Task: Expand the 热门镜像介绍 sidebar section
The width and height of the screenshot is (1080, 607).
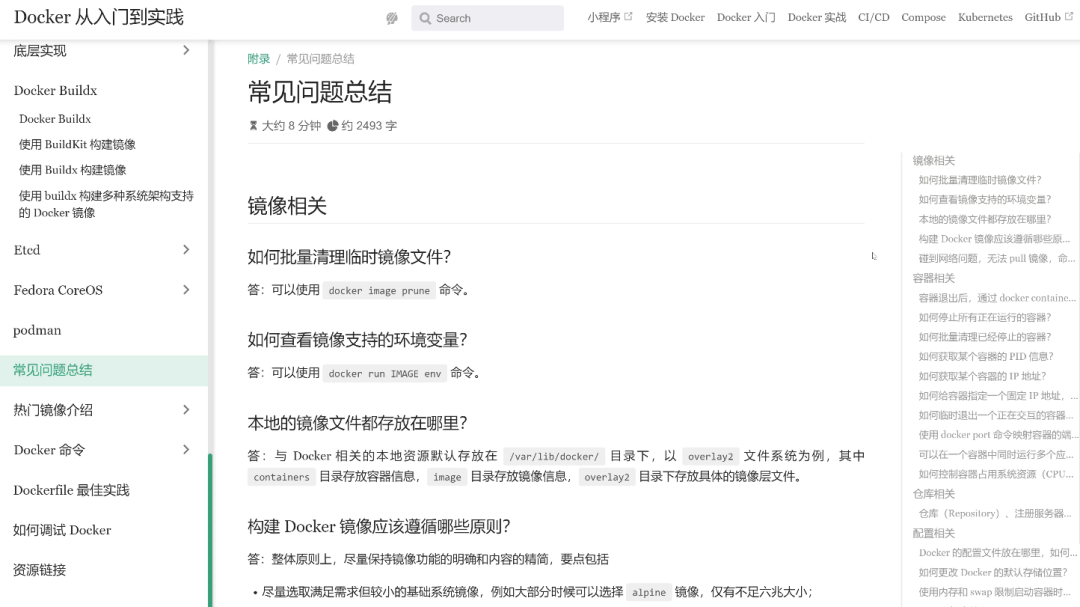Action: coord(186,409)
